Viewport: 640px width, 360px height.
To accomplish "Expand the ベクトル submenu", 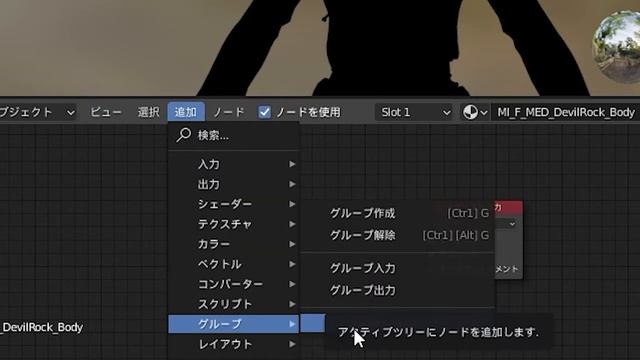I will point(234,264).
